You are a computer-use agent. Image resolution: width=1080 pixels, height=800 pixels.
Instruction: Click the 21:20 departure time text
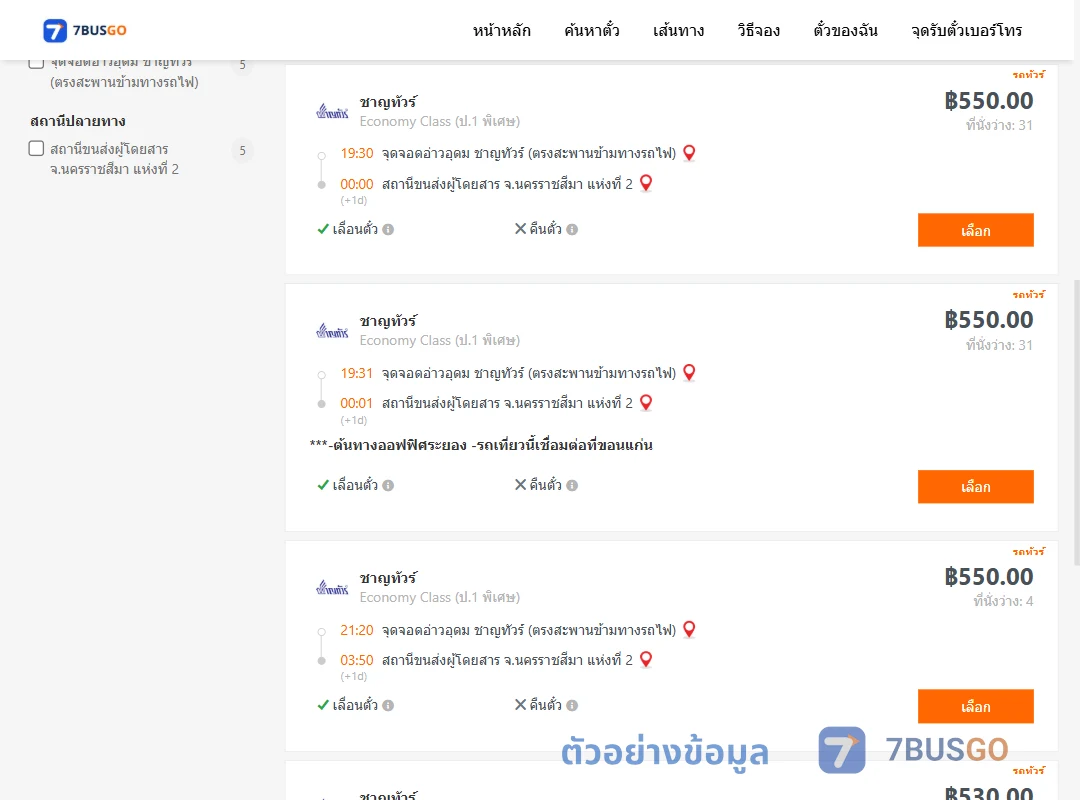(x=356, y=630)
